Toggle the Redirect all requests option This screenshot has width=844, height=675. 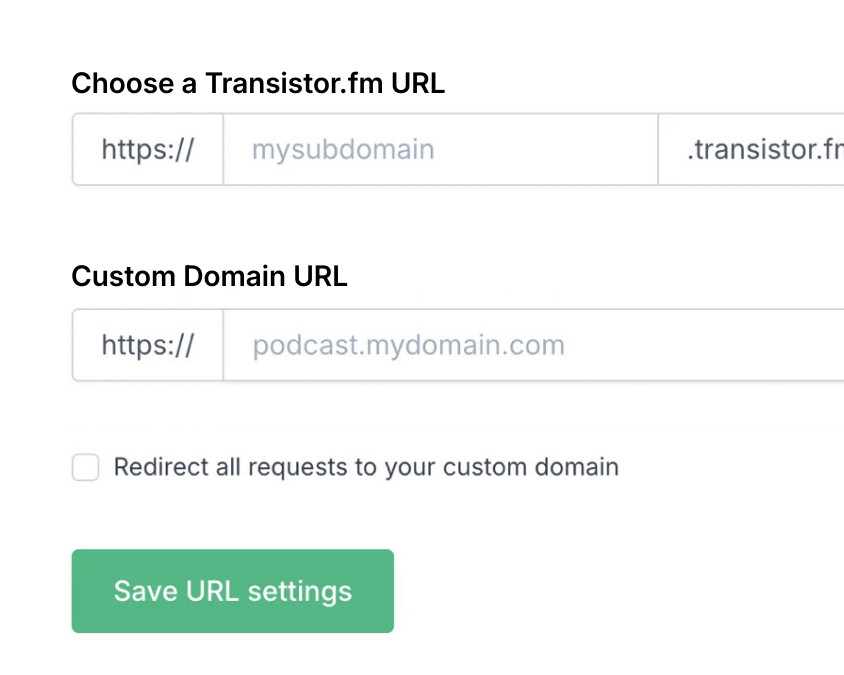[x=86, y=467]
